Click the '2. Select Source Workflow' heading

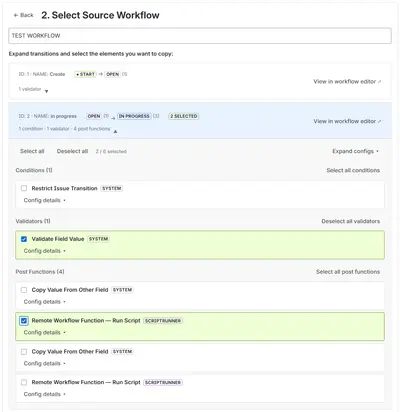pyautogui.click(x=100, y=15)
